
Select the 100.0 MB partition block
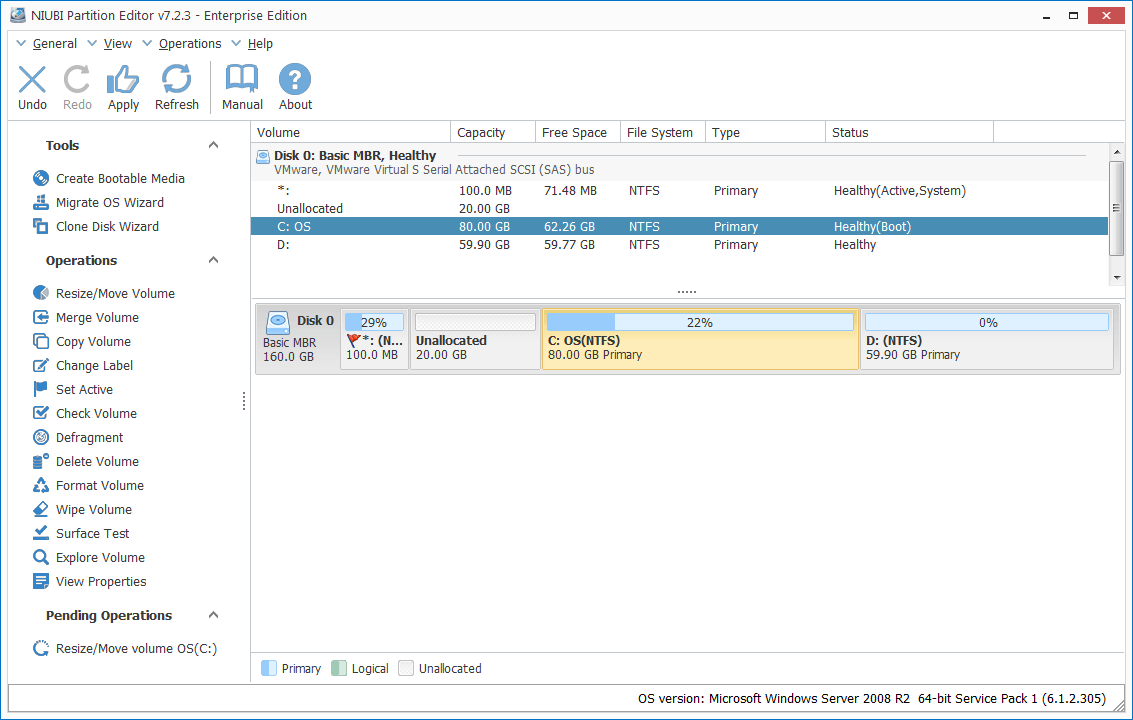pos(374,339)
